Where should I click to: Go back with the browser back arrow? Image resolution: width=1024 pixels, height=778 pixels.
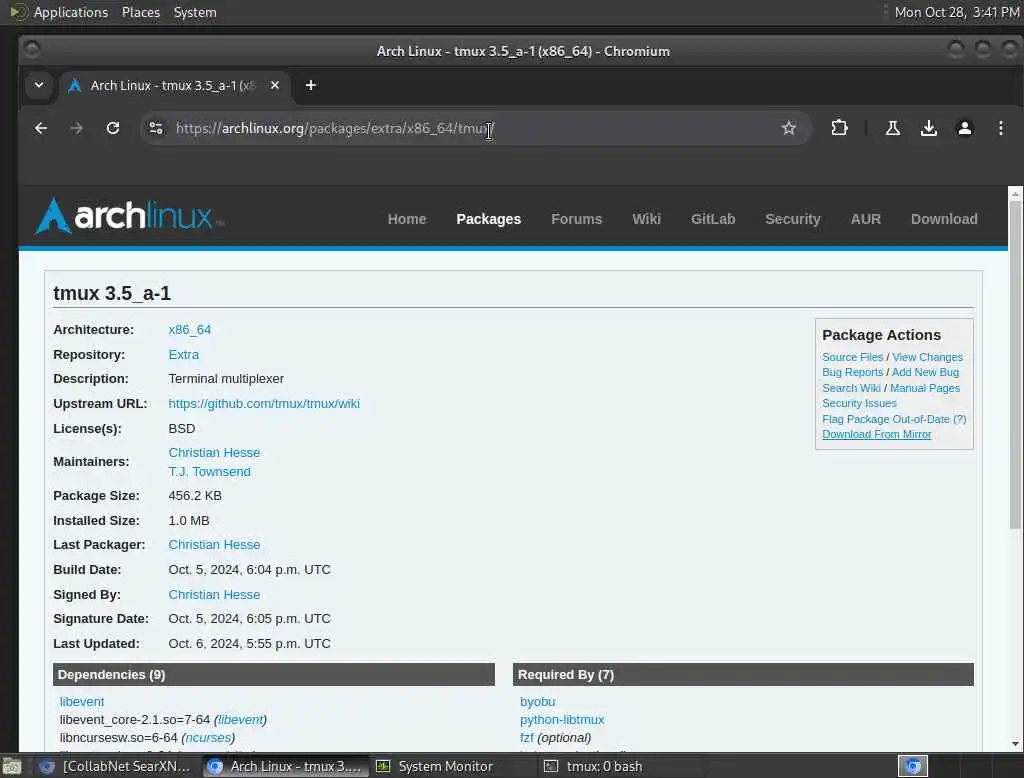40,128
